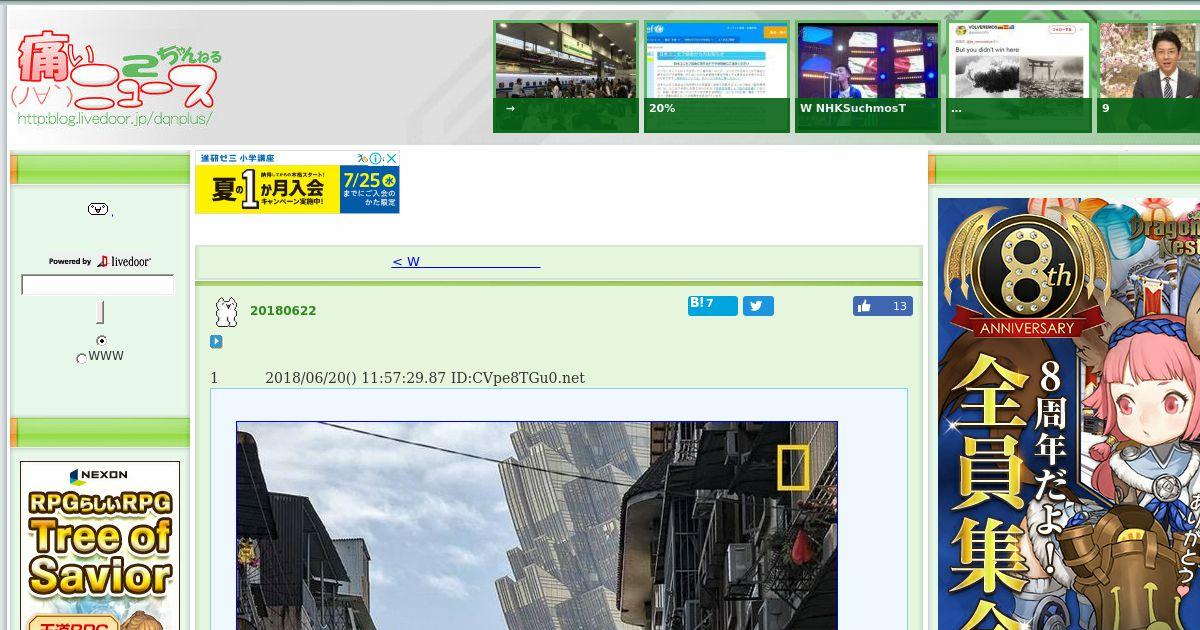Select the WWW search radio button
Screen dimensions: 1200x630
[x=82, y=358]
